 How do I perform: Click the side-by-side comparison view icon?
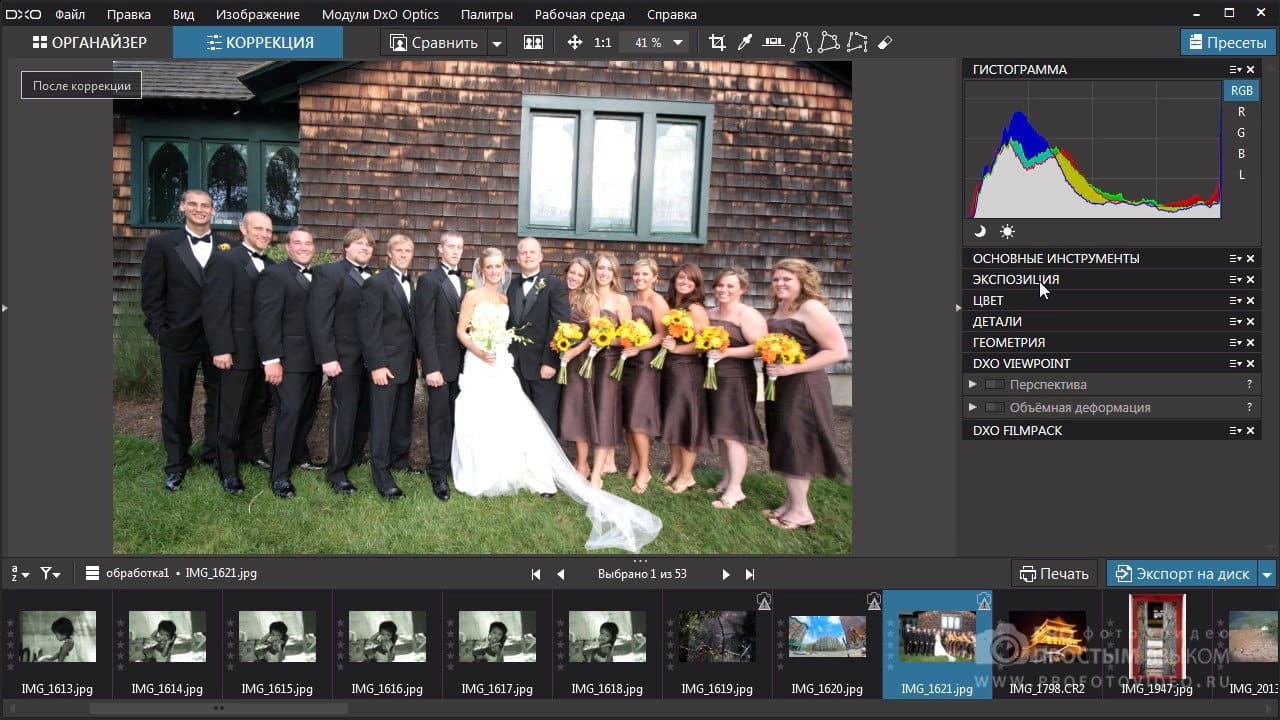[x=533, y=43]
